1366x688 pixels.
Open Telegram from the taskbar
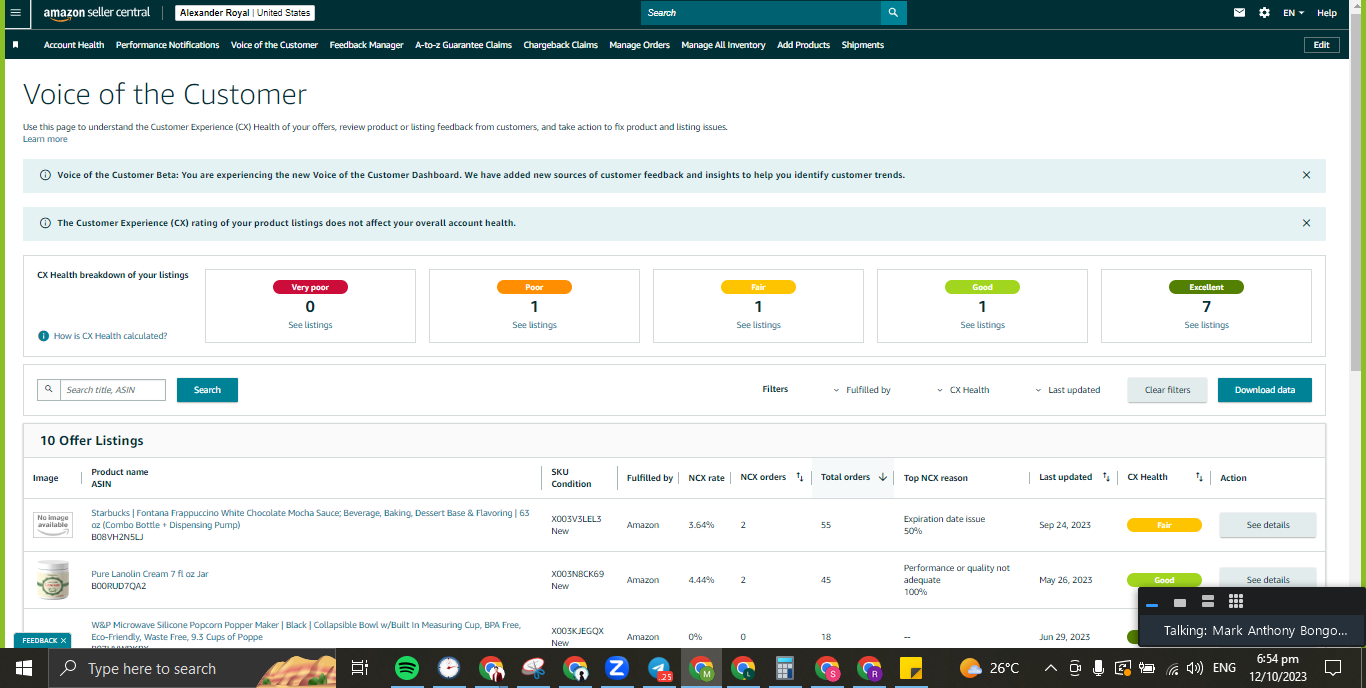[659, 668]
